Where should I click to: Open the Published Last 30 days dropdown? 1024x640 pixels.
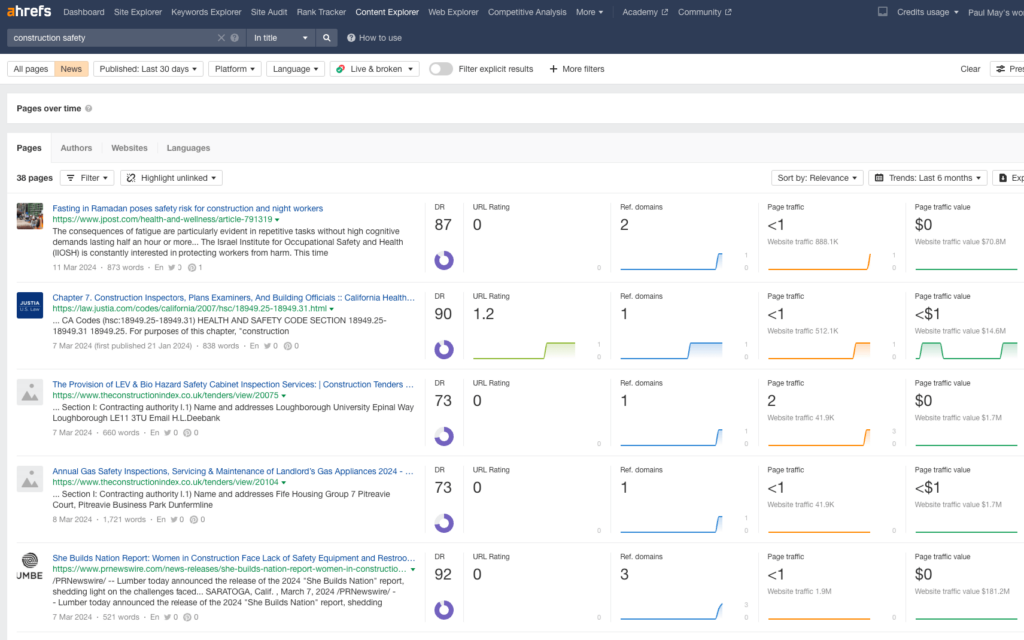pos(148,68)
